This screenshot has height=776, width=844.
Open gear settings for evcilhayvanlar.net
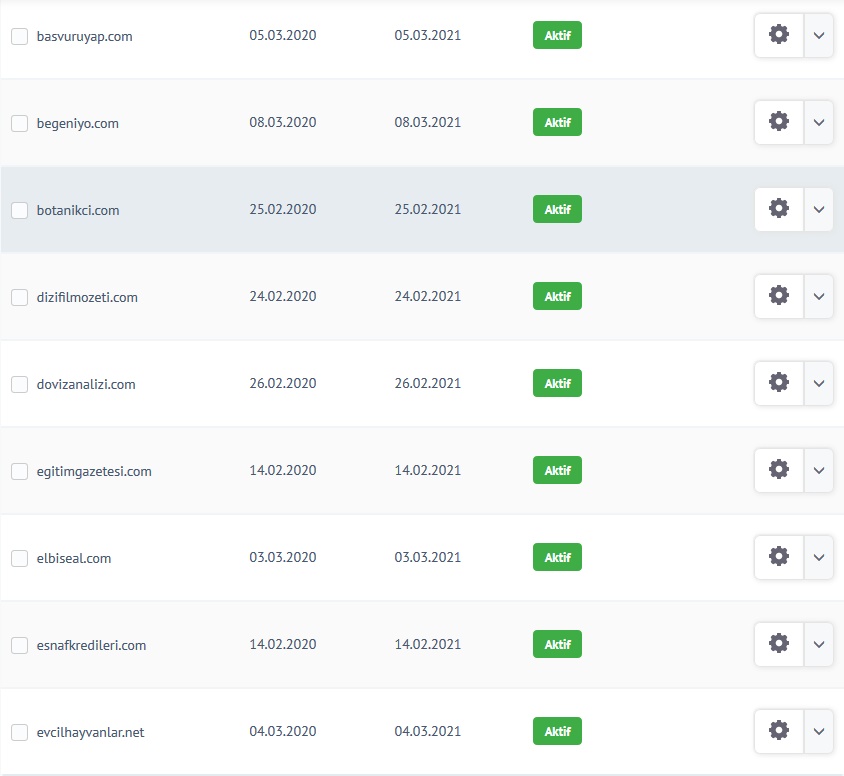coord(779,731)
